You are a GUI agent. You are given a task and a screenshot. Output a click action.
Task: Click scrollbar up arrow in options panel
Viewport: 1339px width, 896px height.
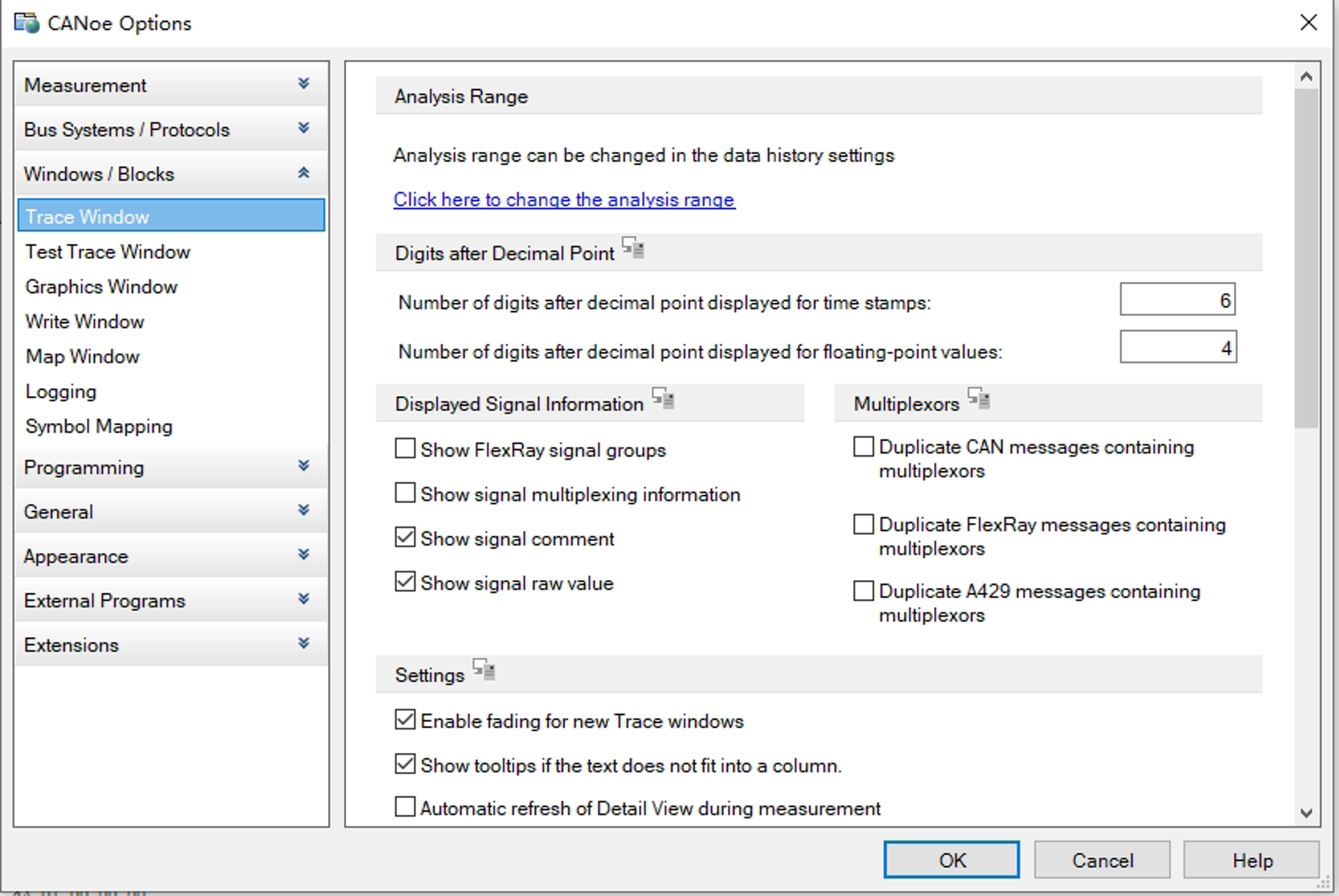(x=1306, y=77)
